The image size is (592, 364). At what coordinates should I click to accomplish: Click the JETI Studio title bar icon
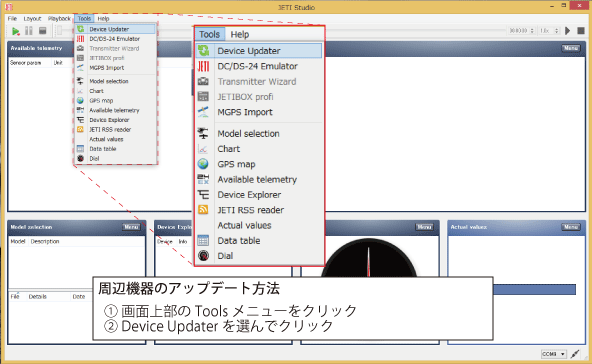pyautogui.click(x=9, y=7)
